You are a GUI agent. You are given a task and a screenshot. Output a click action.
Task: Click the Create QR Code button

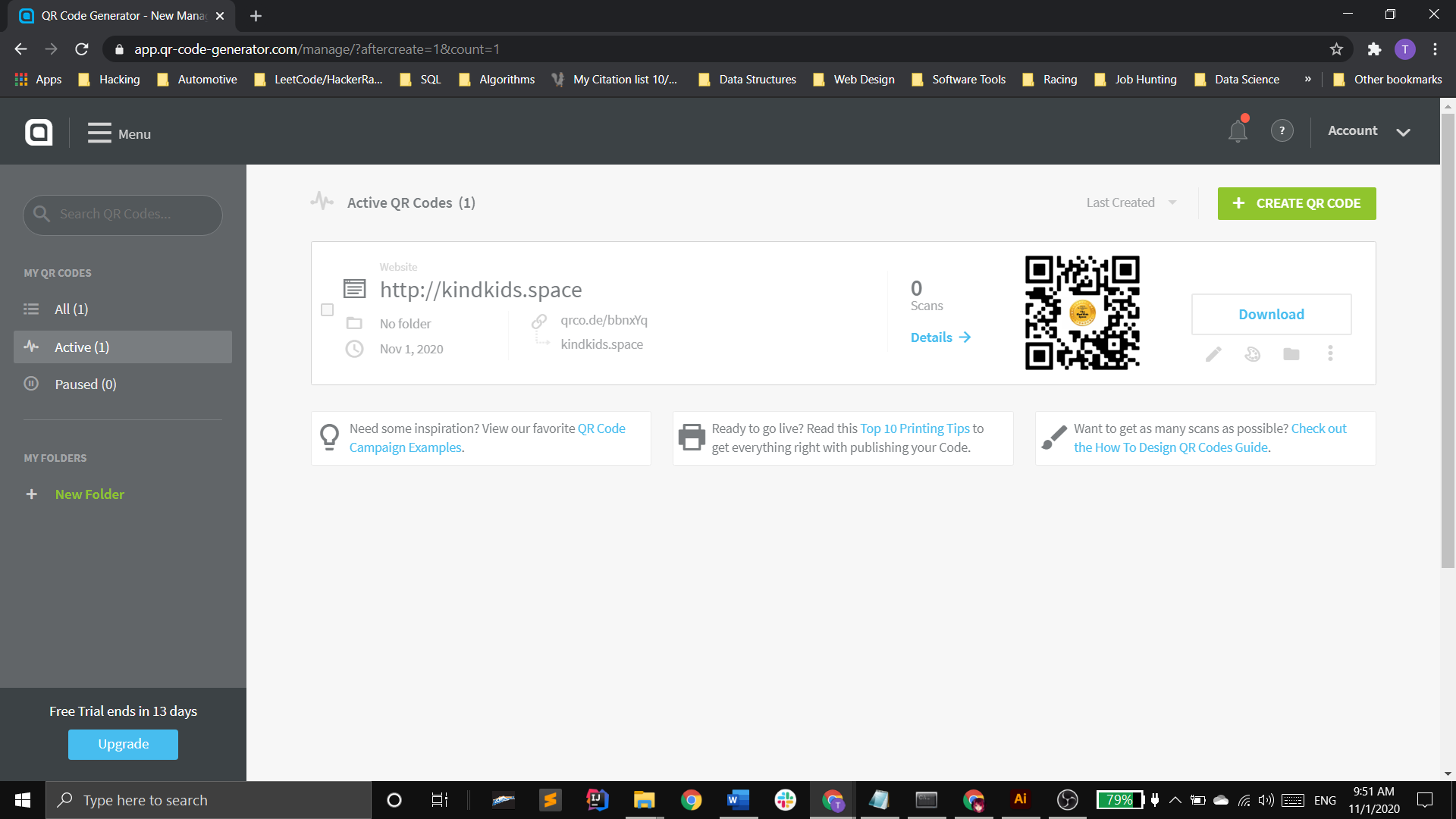pos(1296,203)
